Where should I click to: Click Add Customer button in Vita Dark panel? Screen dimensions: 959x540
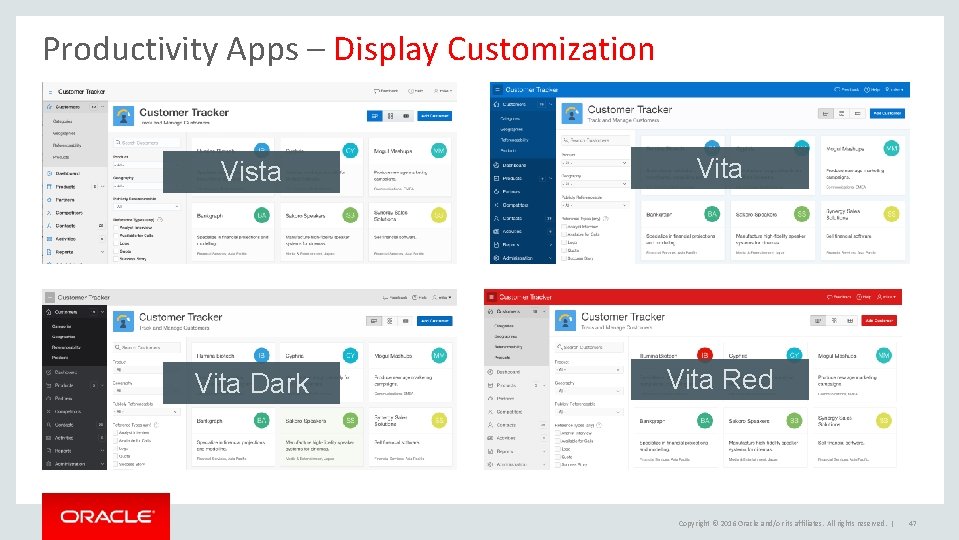pos(435,320)
